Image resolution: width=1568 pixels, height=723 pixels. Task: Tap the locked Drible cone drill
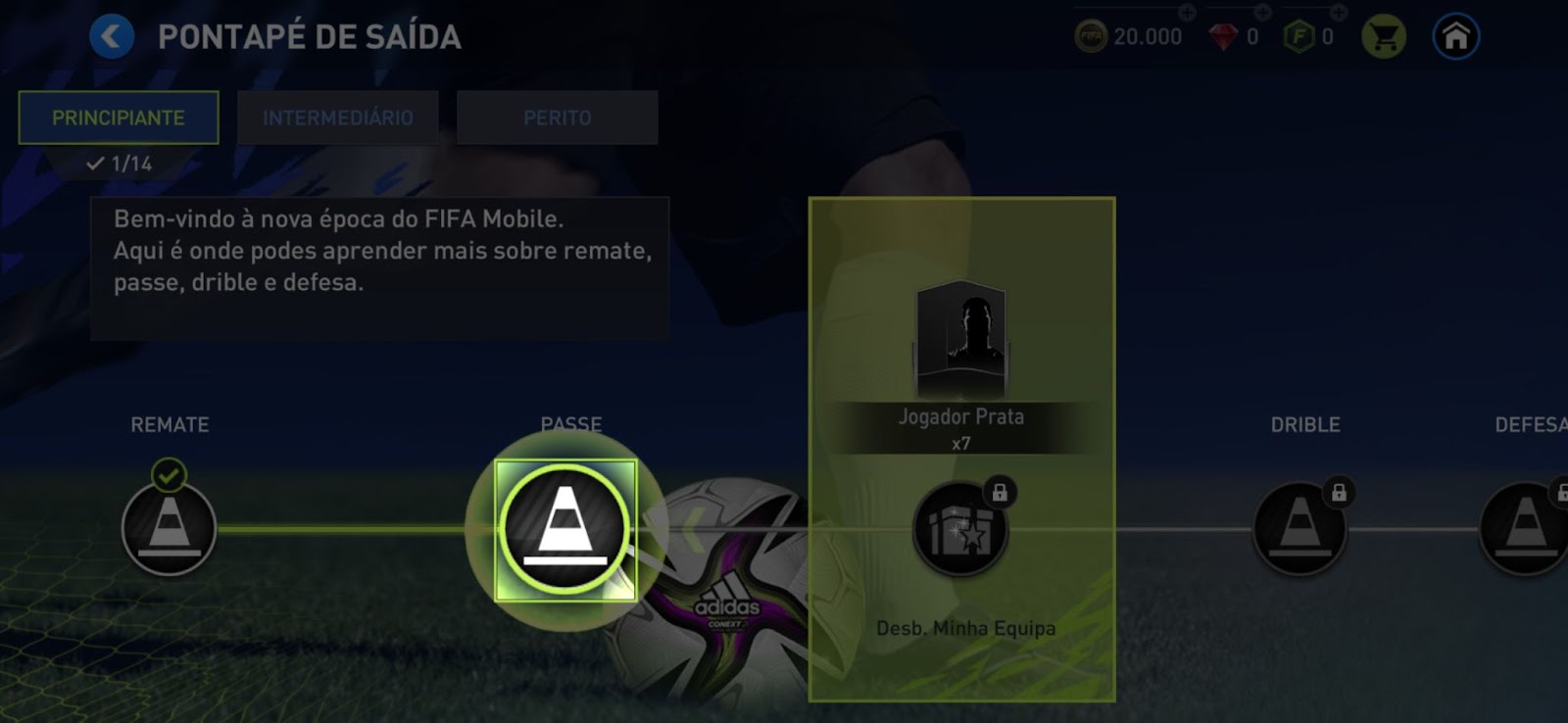click(1299, 529)
